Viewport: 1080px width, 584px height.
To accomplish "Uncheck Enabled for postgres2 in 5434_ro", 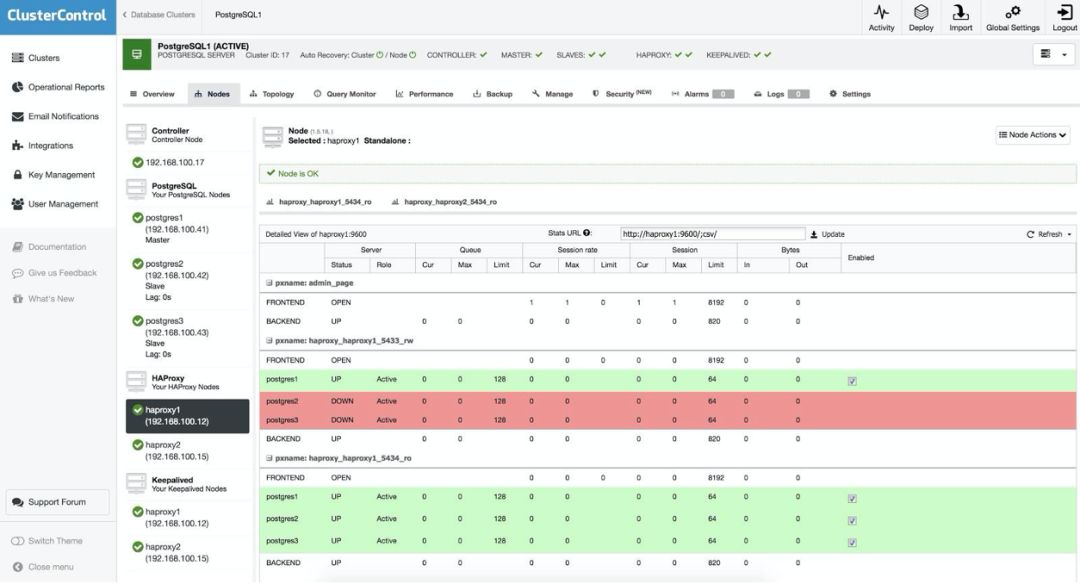I will coord(852,520).
